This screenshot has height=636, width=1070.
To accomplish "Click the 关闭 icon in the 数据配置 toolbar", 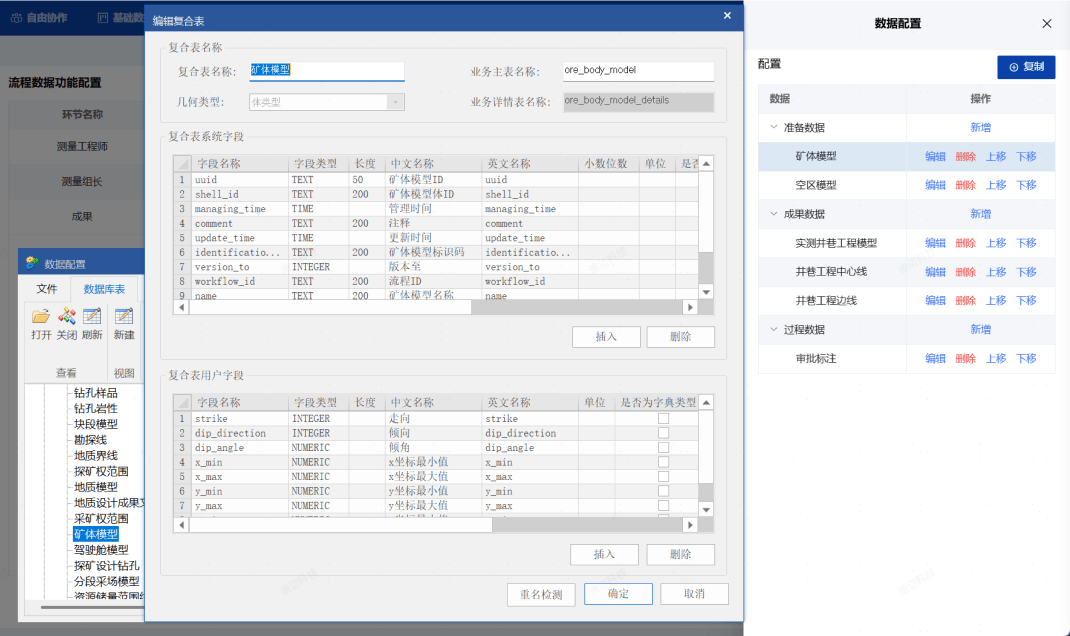I will (x=67, y=316).
